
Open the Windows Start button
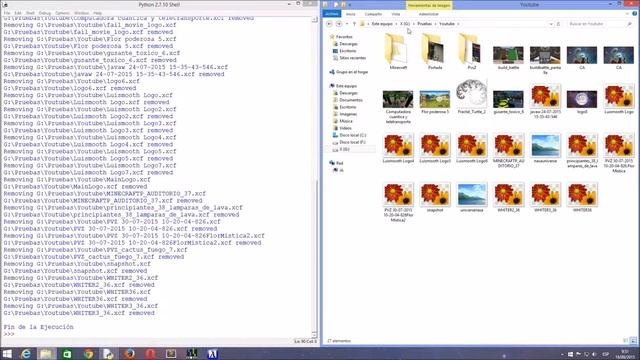point(7,354)
